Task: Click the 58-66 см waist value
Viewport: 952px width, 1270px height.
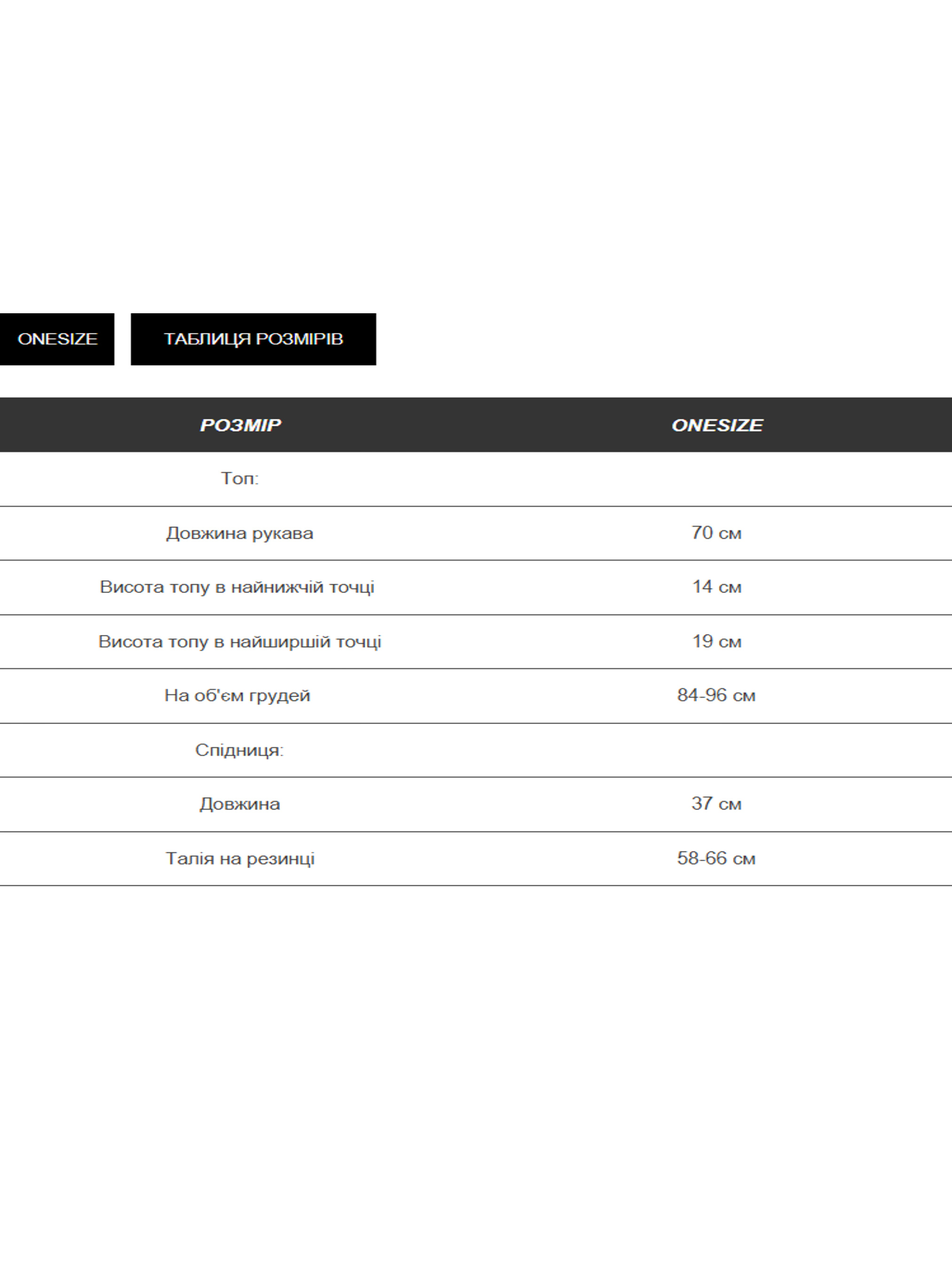Action: (716, 858)
